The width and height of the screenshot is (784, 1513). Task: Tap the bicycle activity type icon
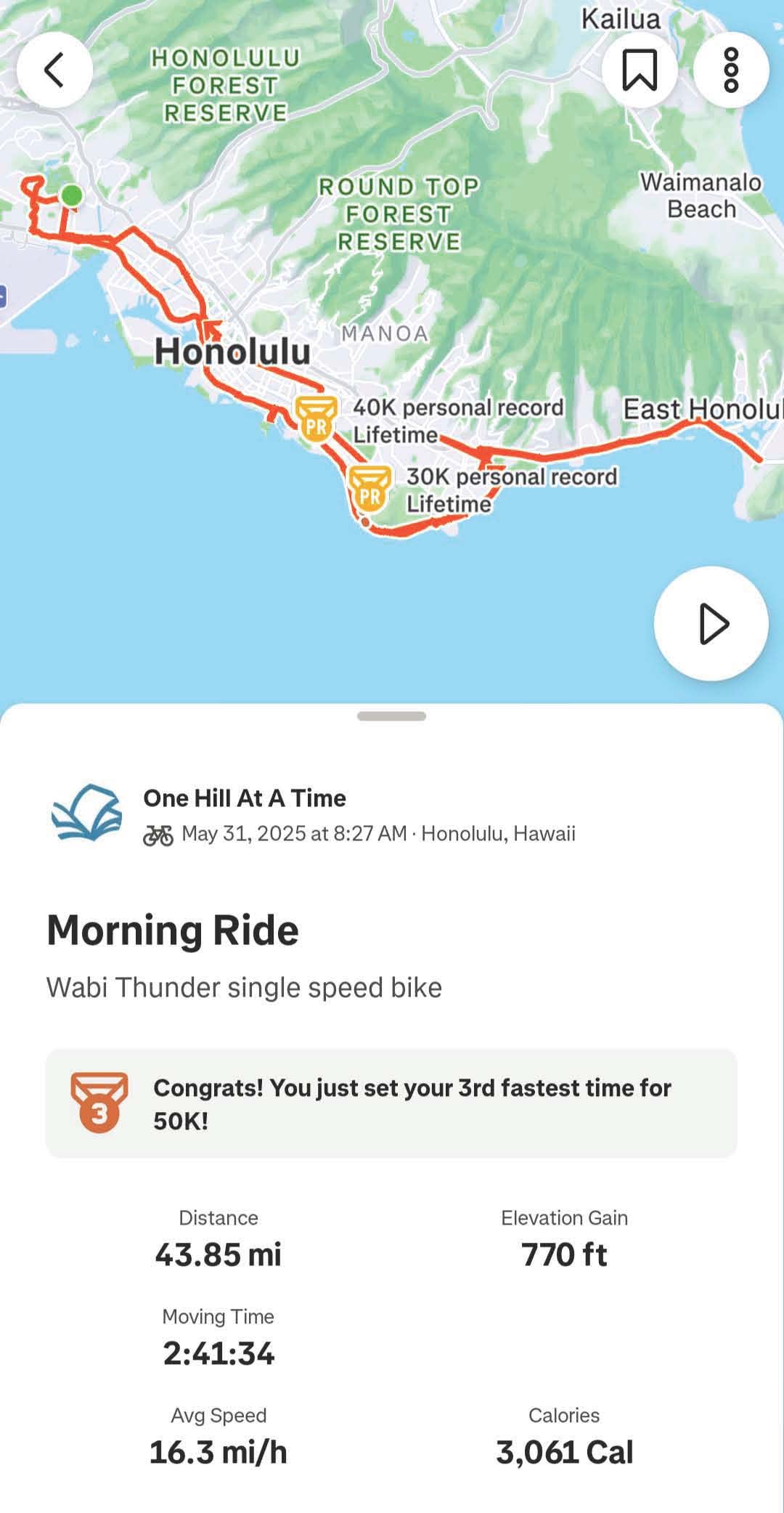(x=158, y=835)
